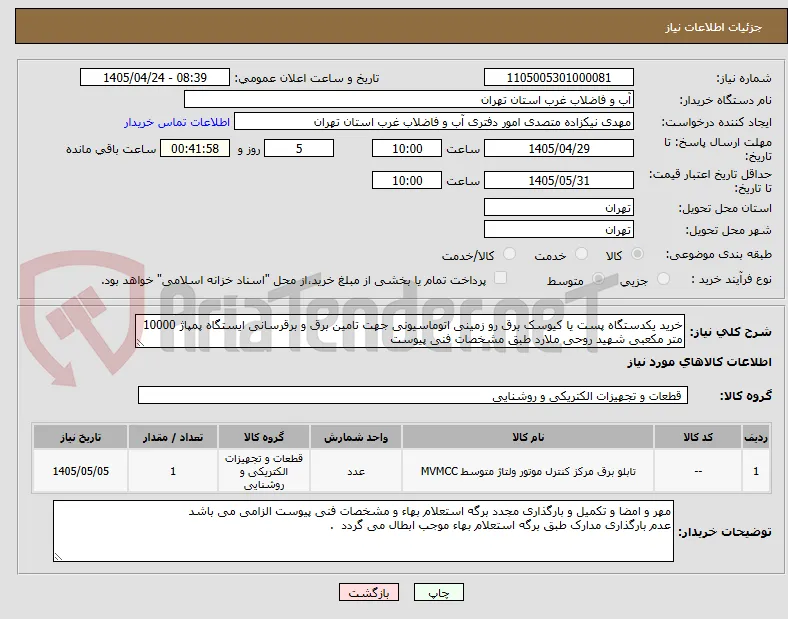Click the goods group cell in row 1
The height and width of the screenshot is (619, 788).
point(264,471)
